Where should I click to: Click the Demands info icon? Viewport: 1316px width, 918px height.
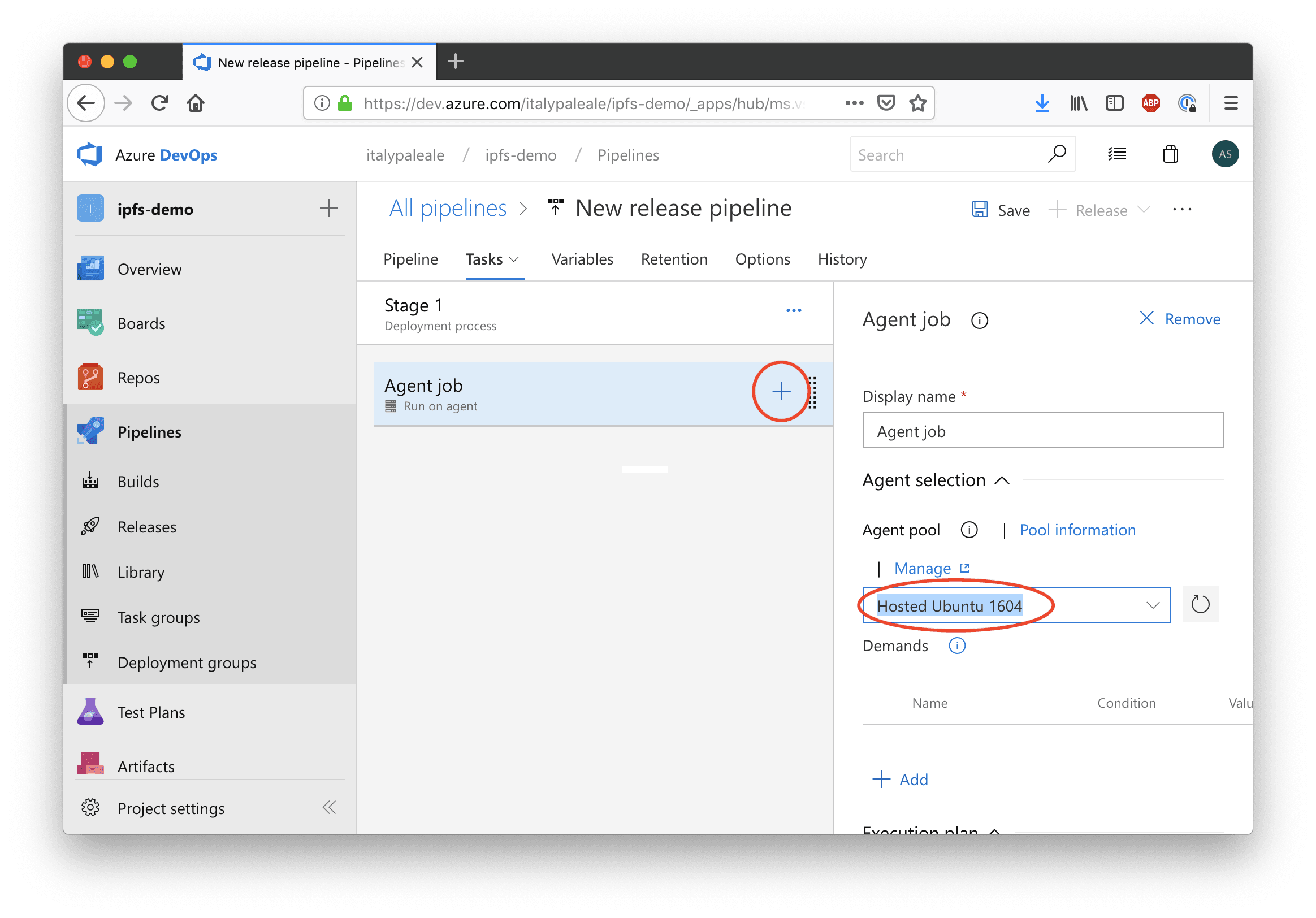[956, 646]
